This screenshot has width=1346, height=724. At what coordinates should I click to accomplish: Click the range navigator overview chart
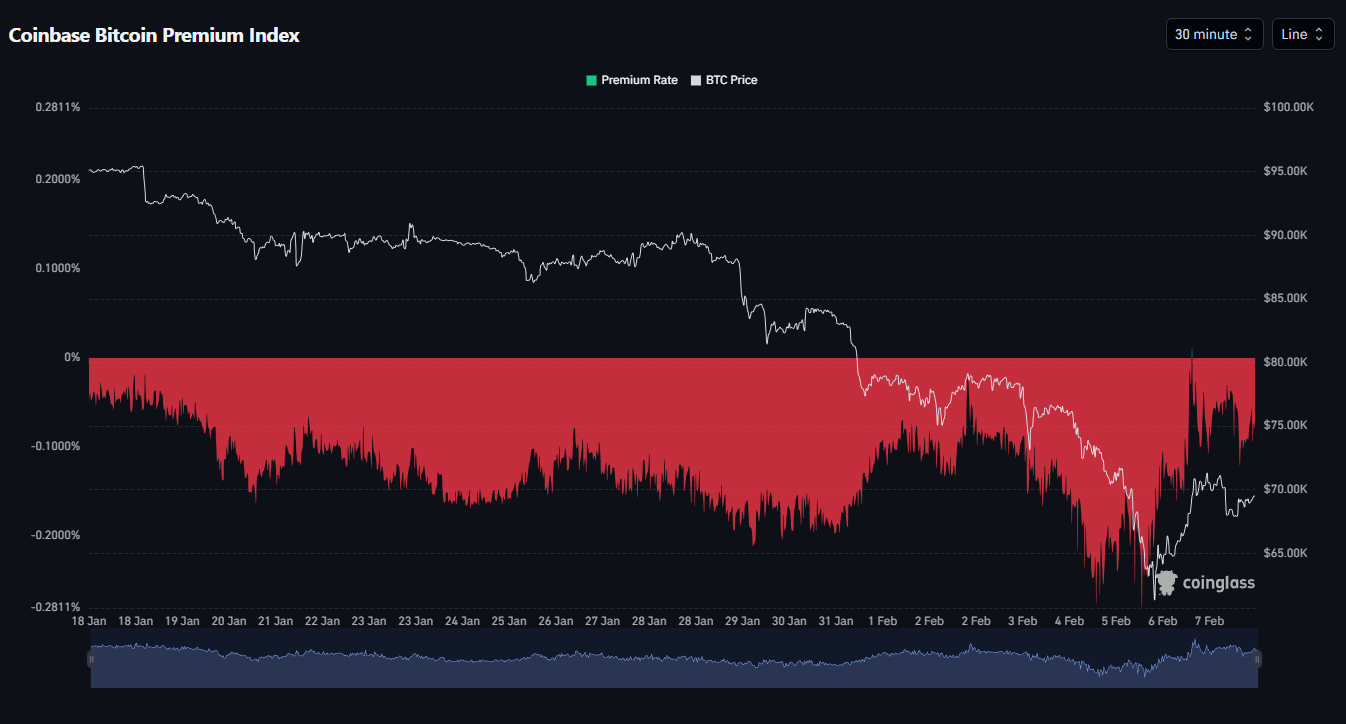(x=674, y=659)
